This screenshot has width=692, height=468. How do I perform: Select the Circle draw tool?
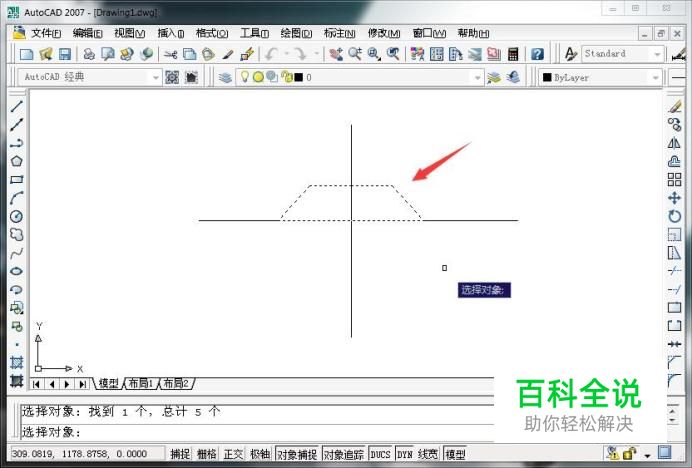tap(17, 216)
